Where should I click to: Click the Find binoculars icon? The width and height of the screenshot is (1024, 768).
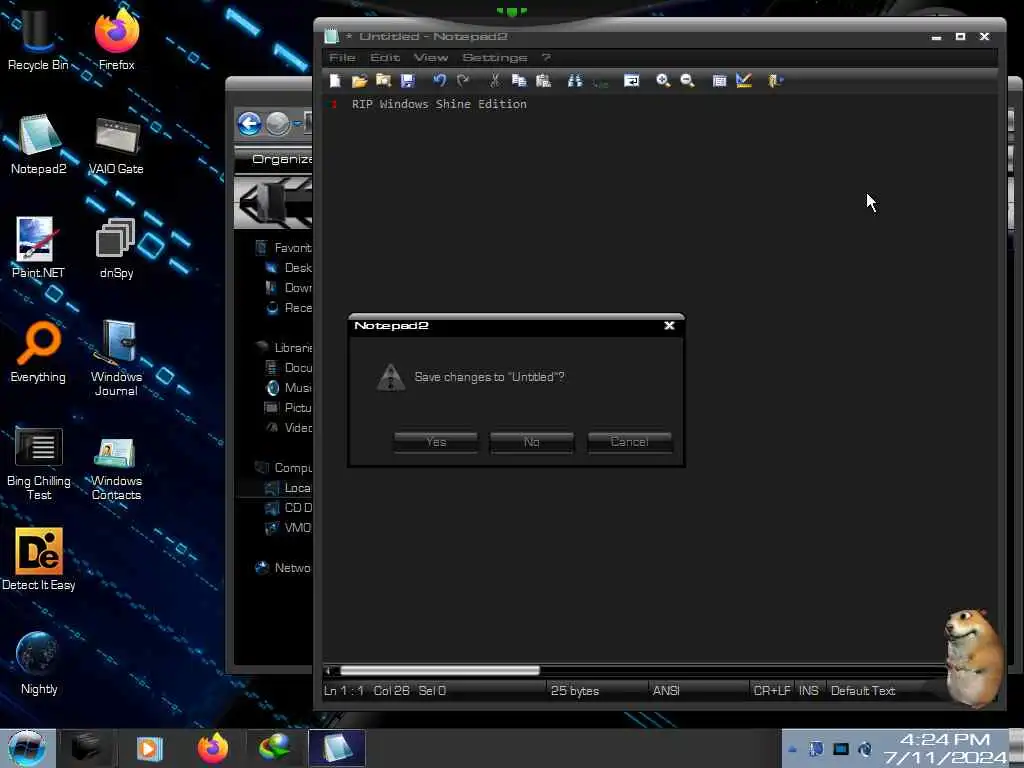tap(575, 80)
